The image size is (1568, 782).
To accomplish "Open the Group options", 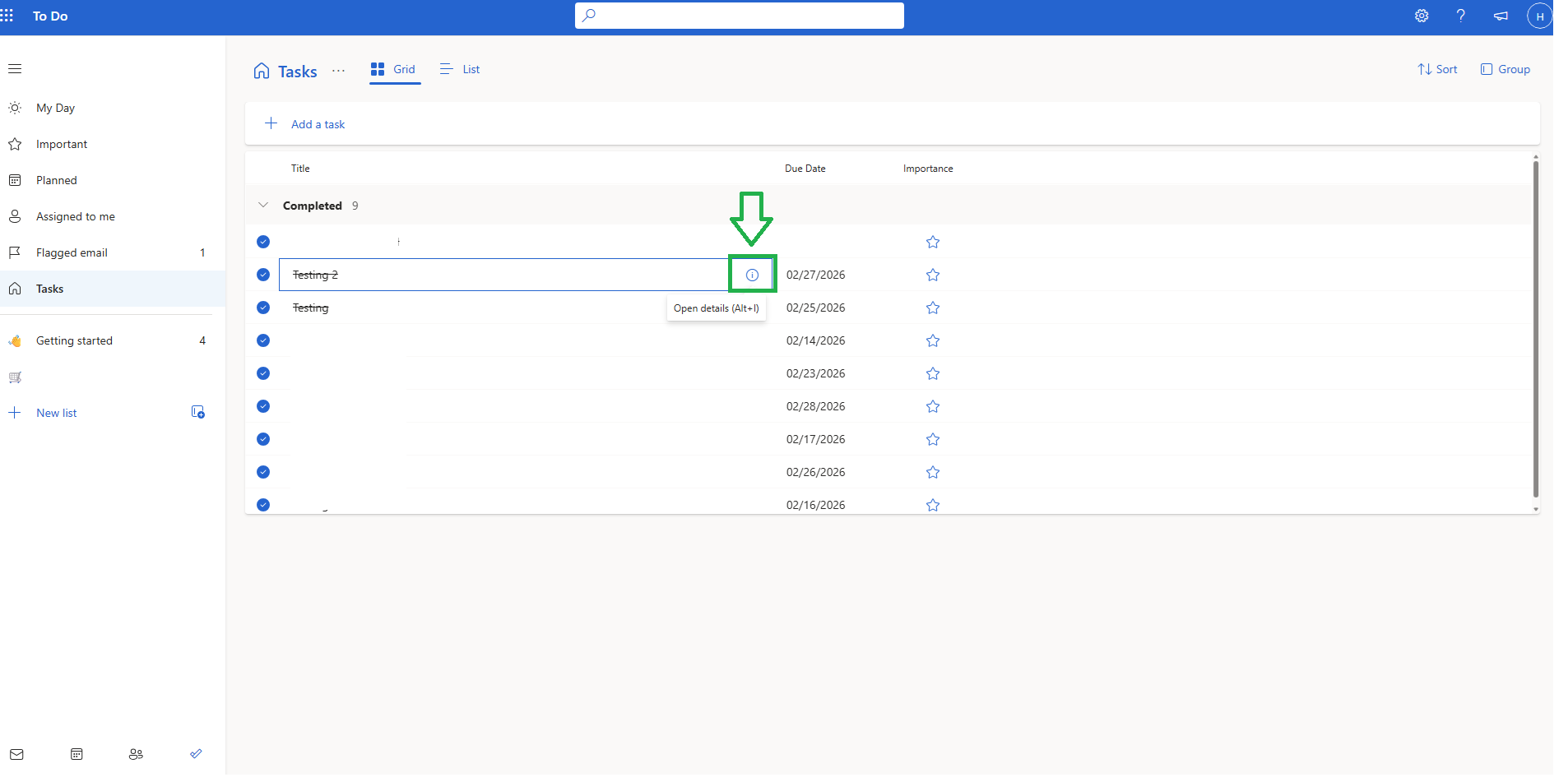I will click(1505, 69).
